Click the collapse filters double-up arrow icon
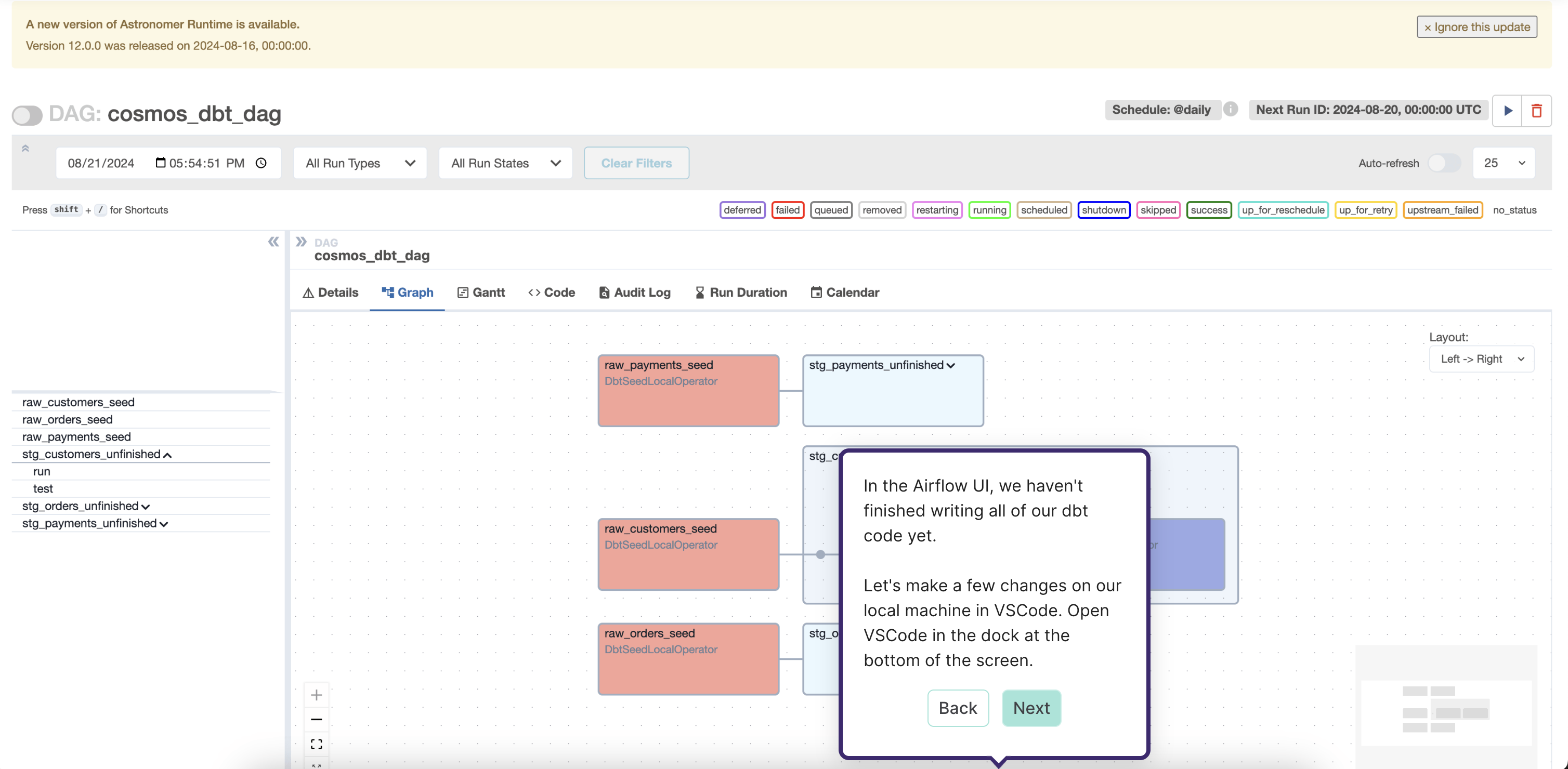This screenshot has width=1568, height=769. coord(25,149)
